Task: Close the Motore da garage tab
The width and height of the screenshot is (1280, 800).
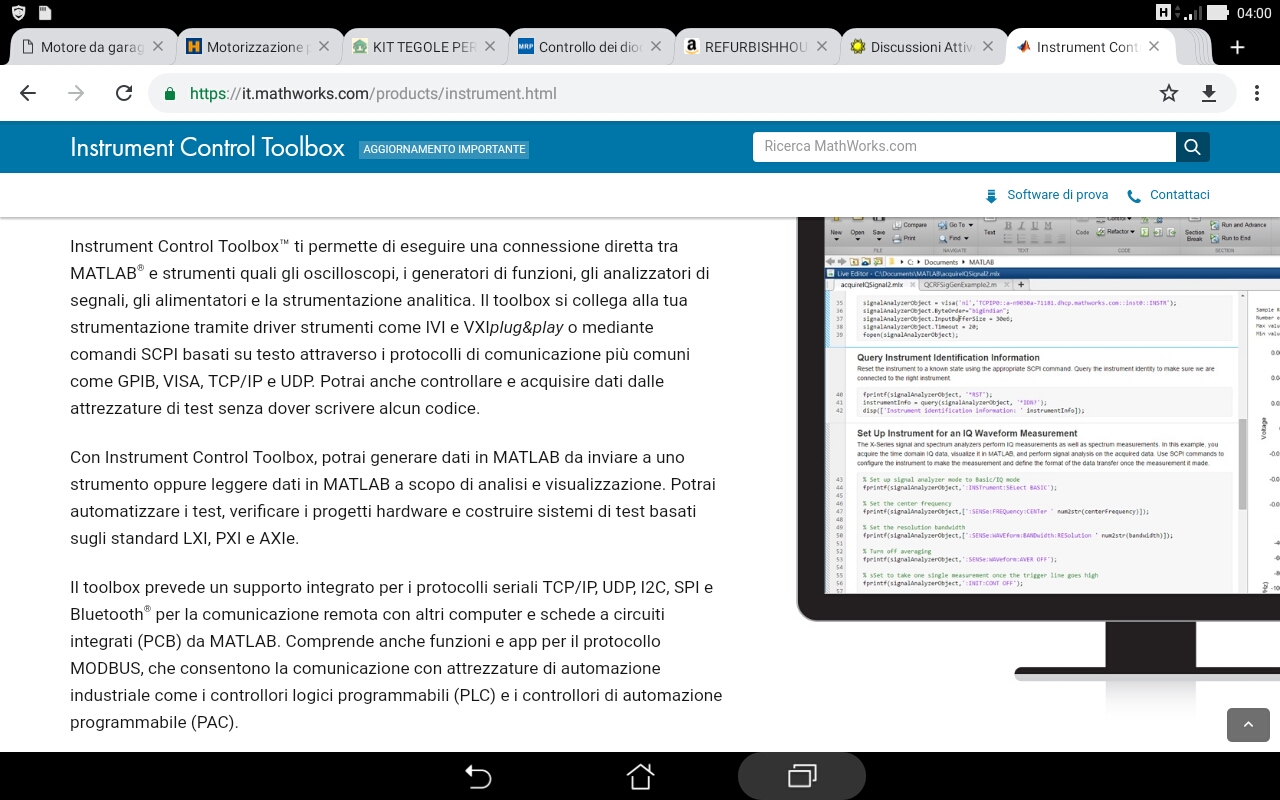Action: (x=157, y=47)
